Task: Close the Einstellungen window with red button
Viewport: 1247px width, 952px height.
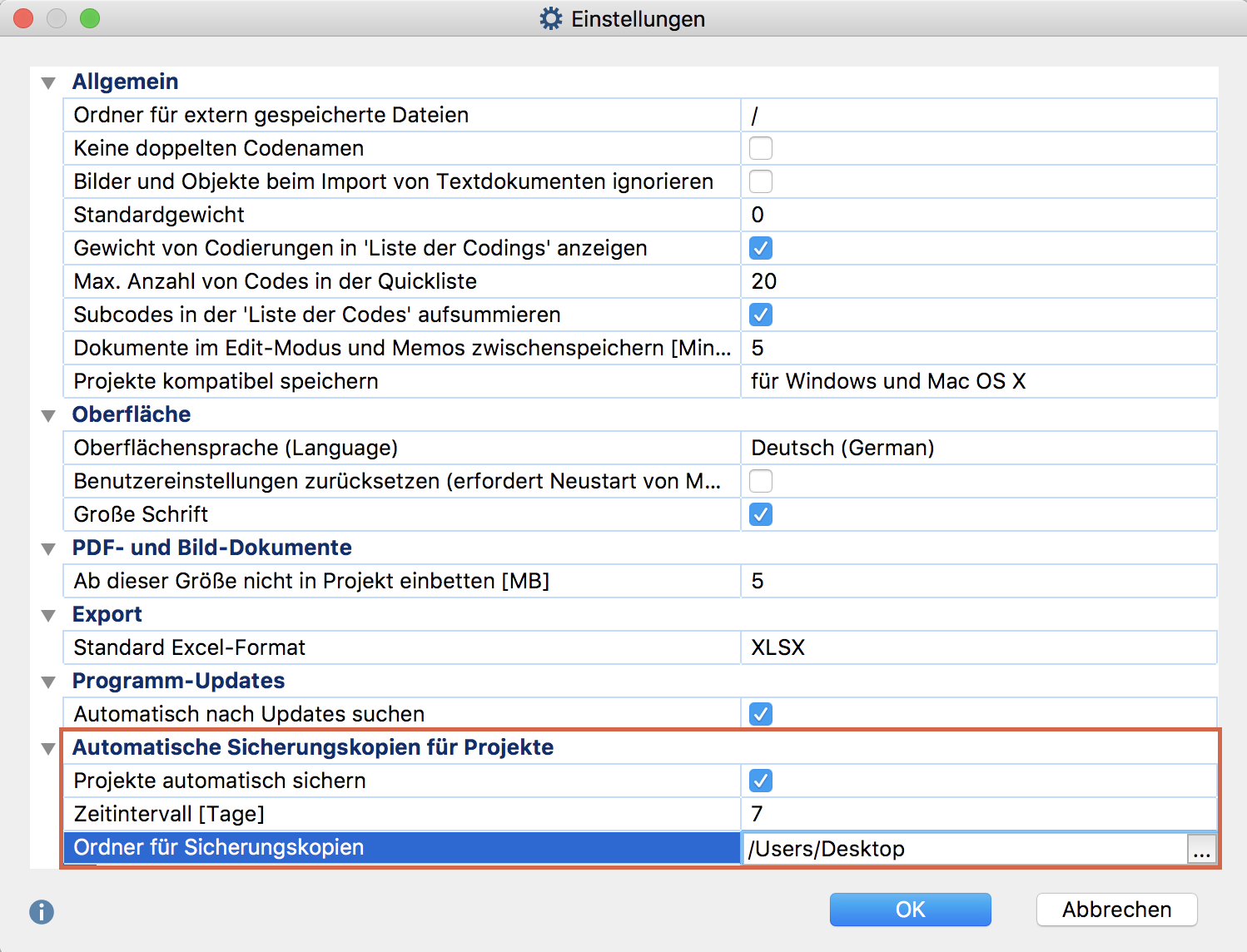Action: point(23,18)
